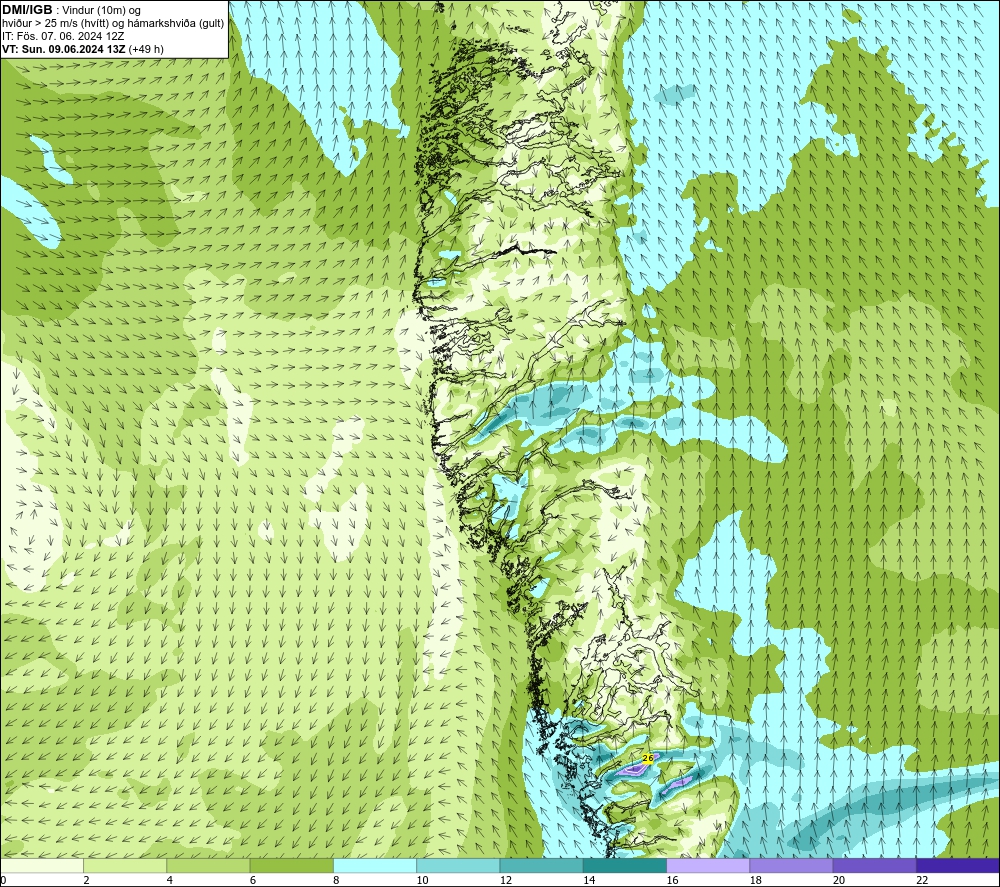Select the 4-6 m/s green legend swatch

tap(208, 865)
